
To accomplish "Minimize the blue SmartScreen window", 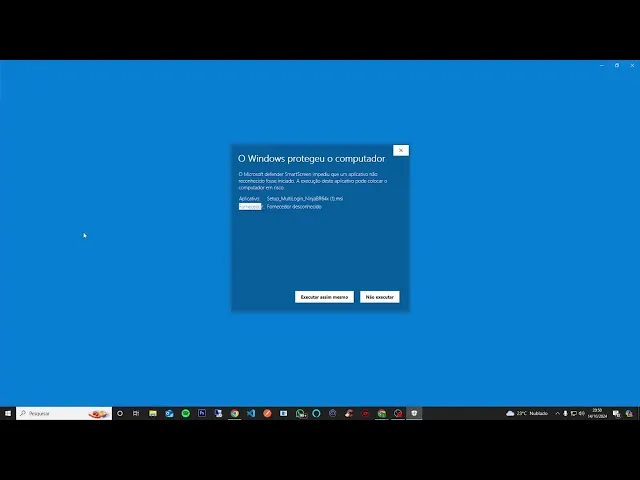I will click(602, 65).
